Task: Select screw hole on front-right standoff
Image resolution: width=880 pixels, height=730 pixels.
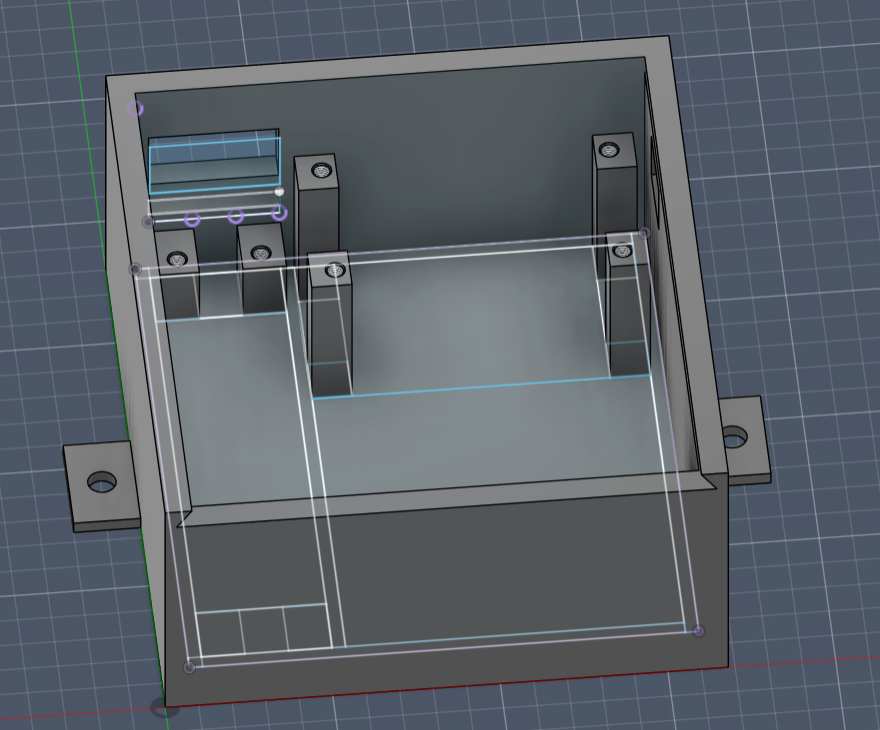Action: click(622, 250)
